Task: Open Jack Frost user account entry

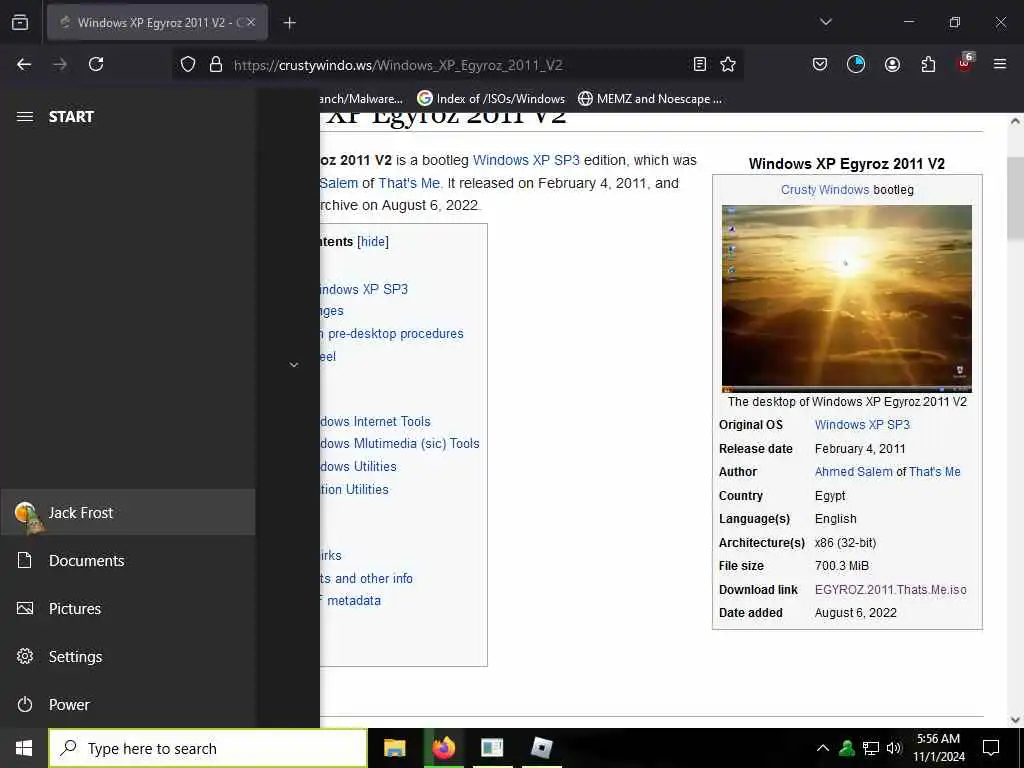Action: (x=128, y=513)
